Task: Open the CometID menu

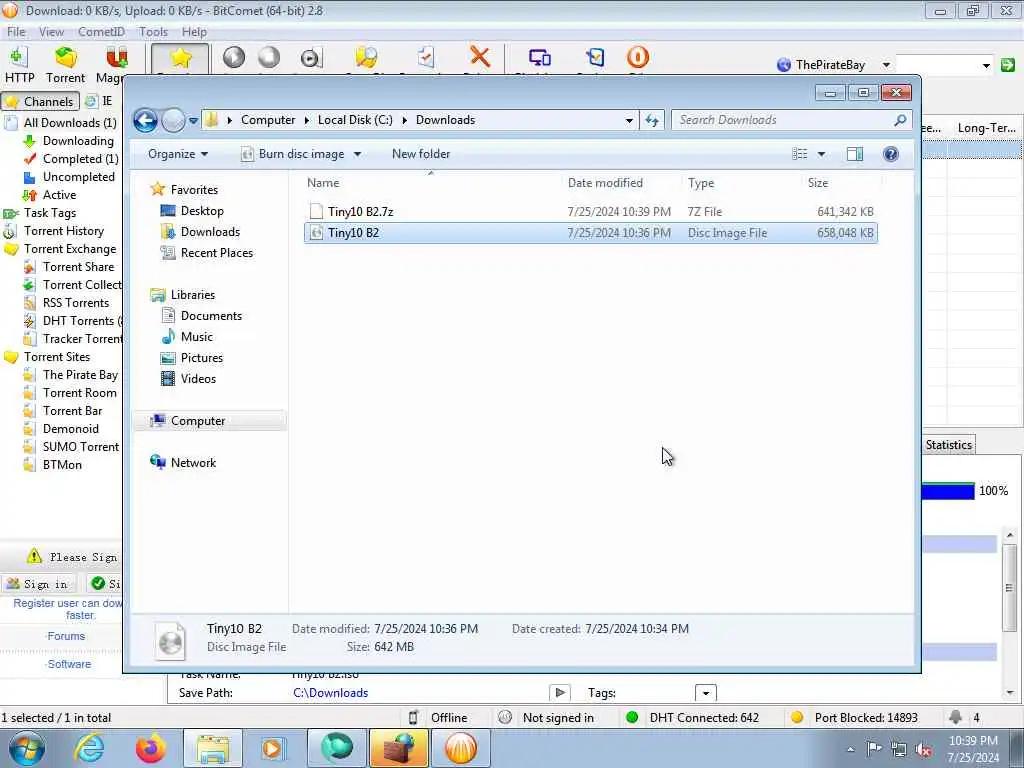Action: tap(101, 32)
